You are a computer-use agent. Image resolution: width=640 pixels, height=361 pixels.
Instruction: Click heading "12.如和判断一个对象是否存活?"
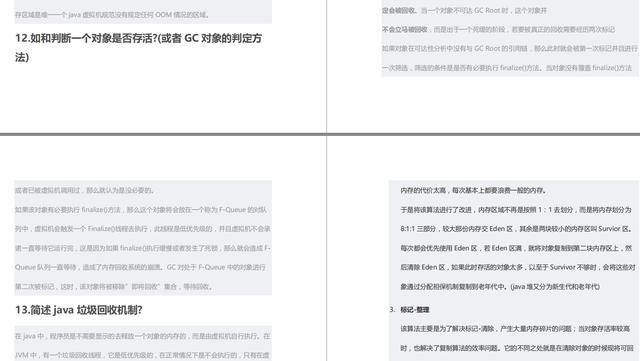[138, 48]
